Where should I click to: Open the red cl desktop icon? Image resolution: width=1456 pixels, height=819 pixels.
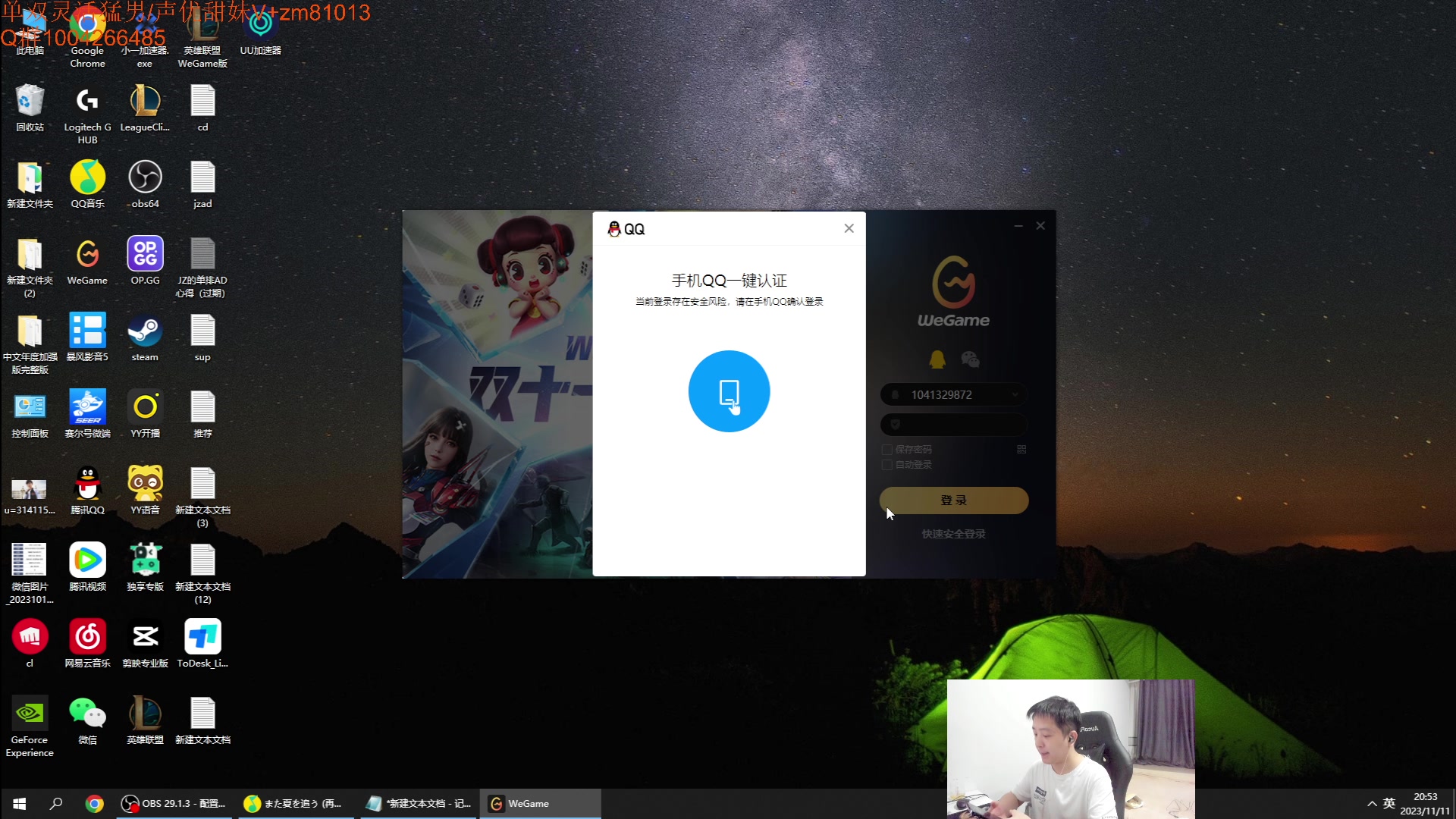pos(30,644)
